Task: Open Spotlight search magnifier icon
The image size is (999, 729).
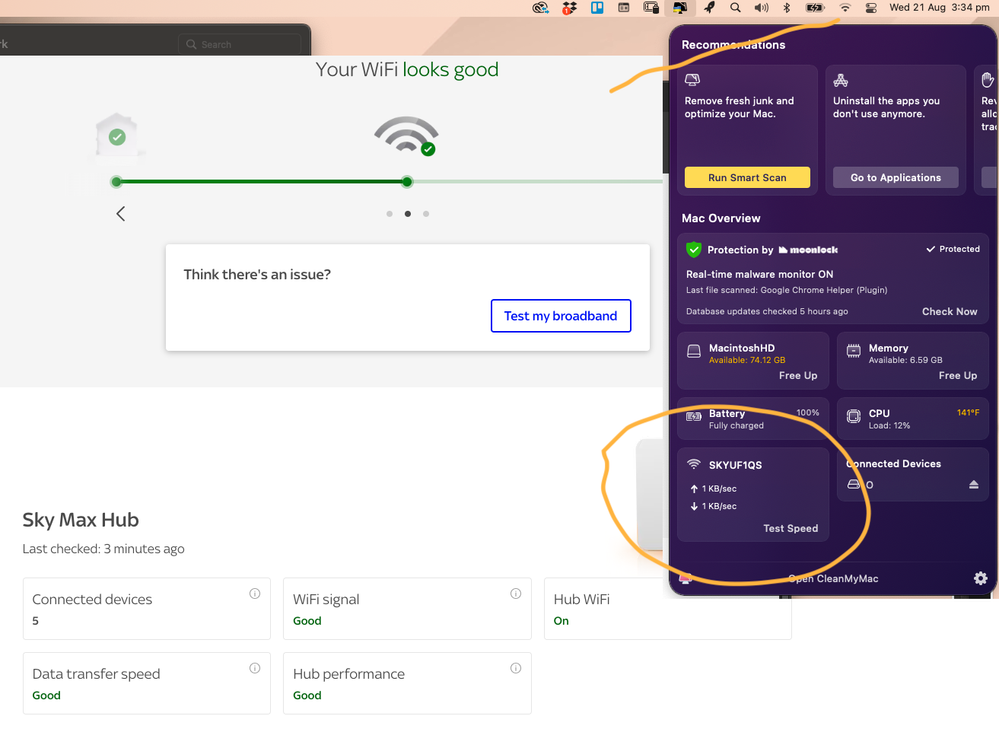Action: coord(735,8)
